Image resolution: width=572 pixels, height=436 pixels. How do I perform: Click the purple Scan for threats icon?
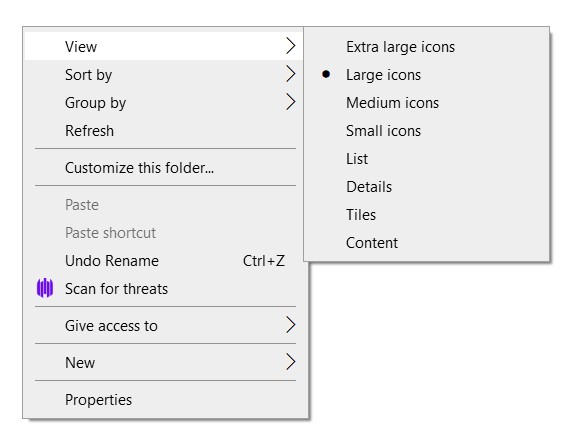click(x=45, y=288)
